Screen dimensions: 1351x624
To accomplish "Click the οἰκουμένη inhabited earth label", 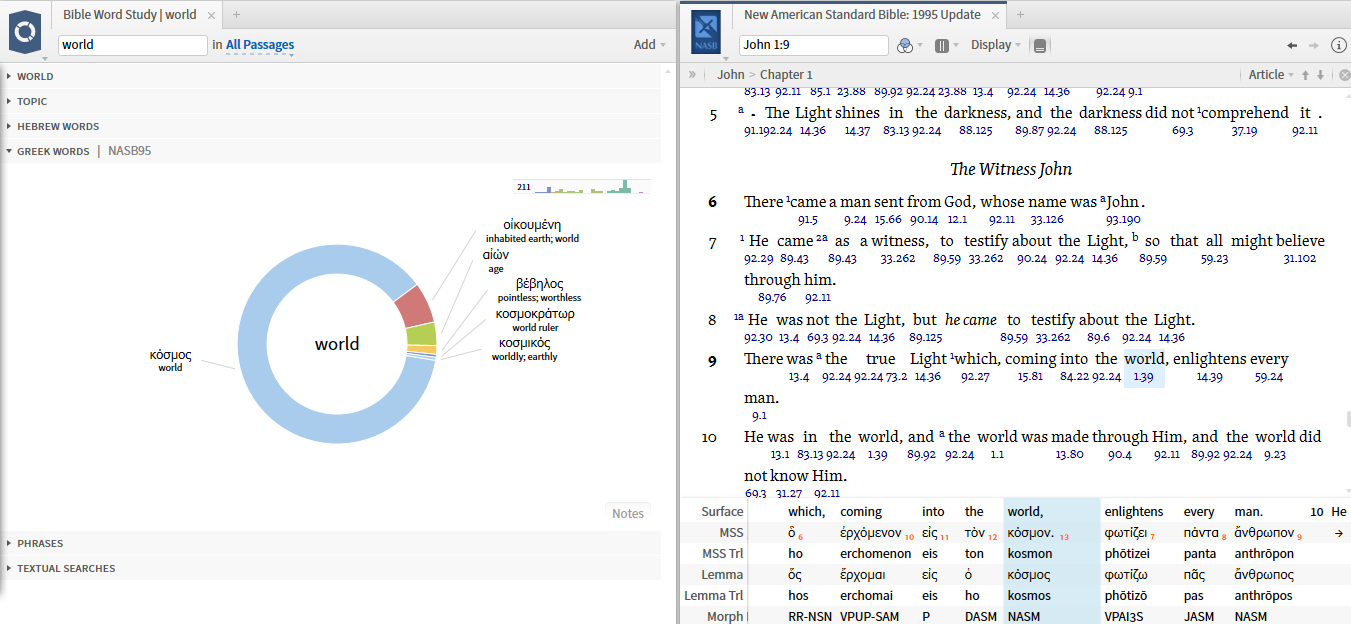I will pyautogui.click(x=532, y=231).
